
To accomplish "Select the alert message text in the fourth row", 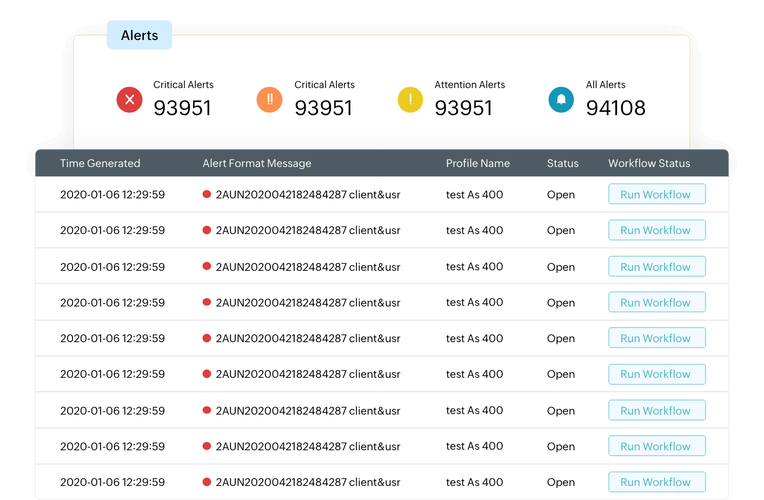I will tap(308, 303).
